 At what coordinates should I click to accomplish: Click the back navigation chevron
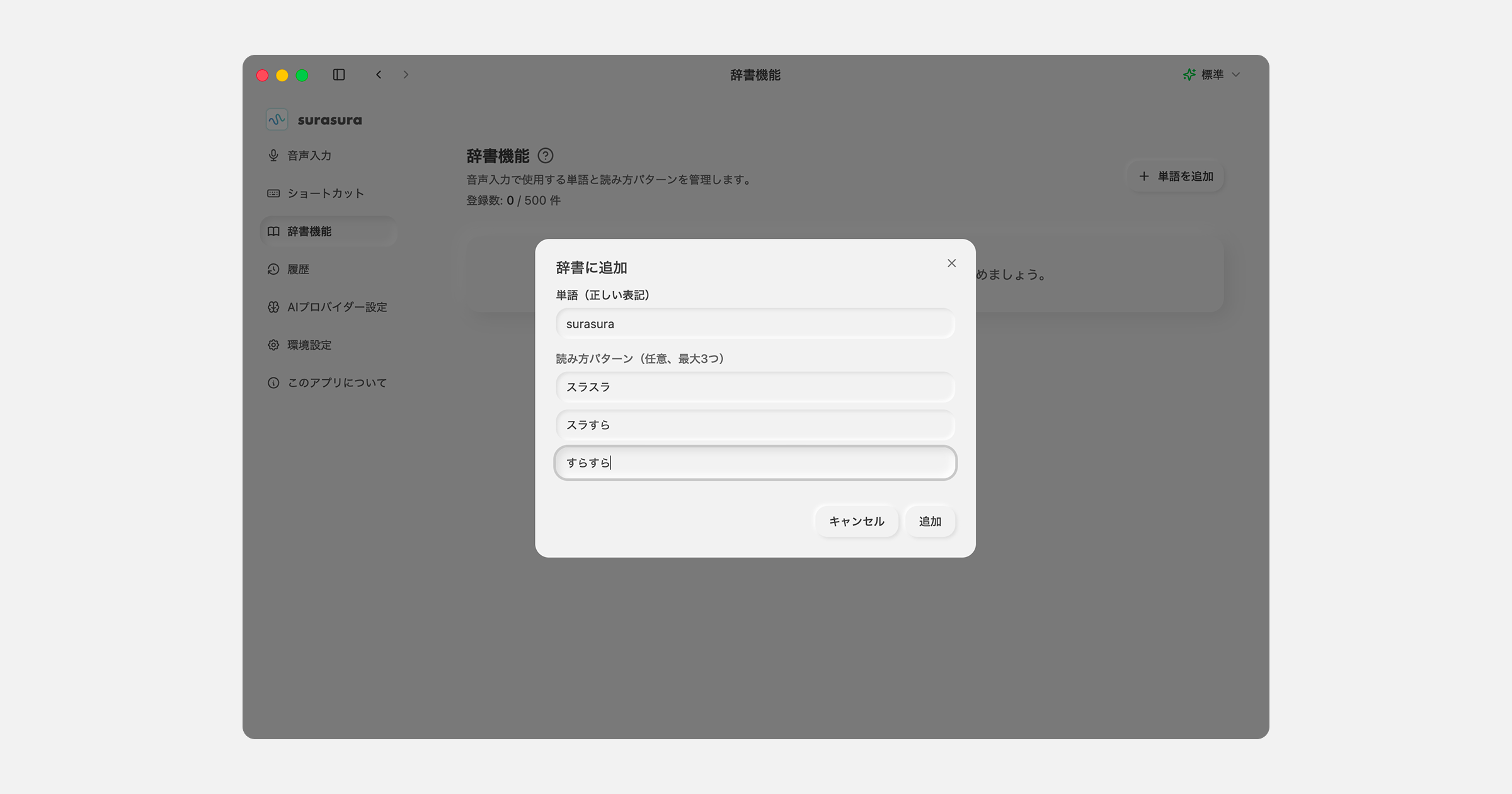point(379,74)
